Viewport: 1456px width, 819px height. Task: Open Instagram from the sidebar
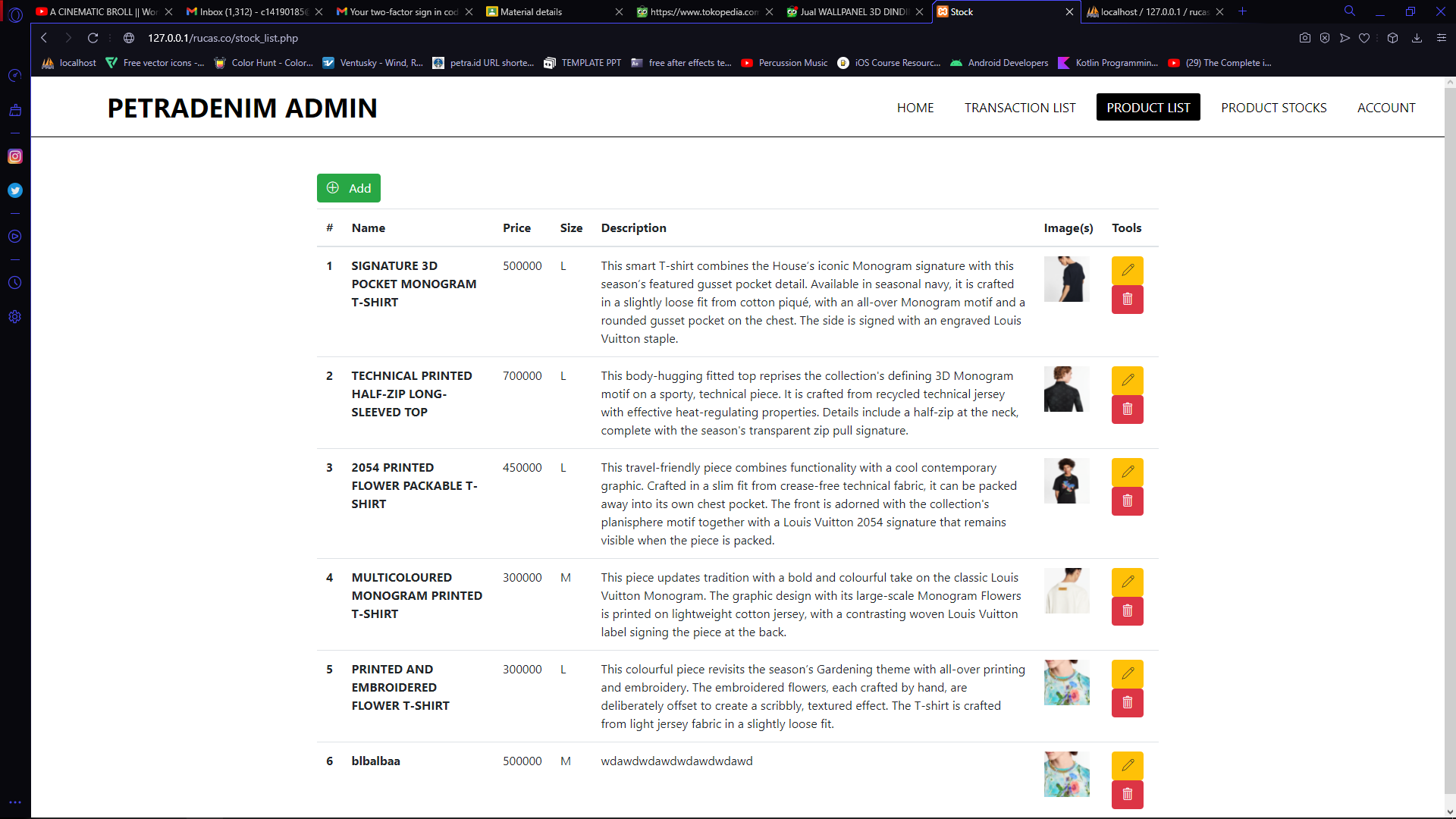coord(15,157)
